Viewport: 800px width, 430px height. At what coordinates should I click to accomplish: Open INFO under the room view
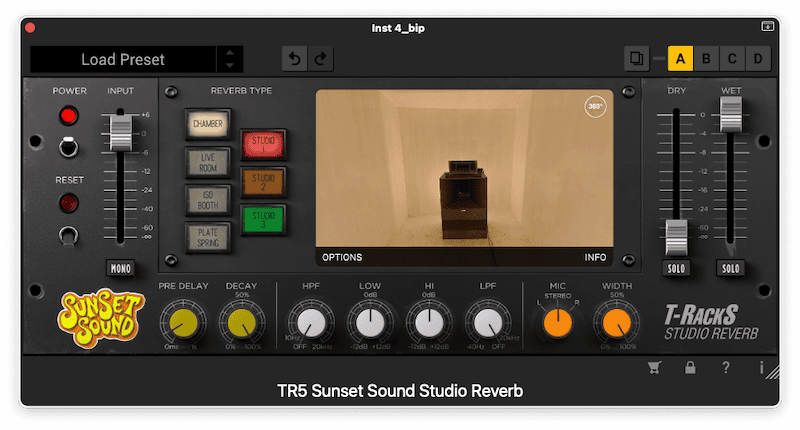[595, 258]
